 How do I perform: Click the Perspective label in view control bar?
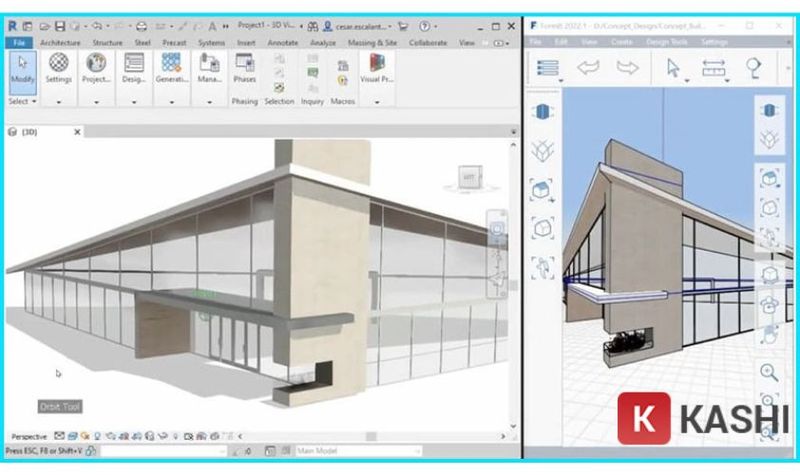(29, 437)
